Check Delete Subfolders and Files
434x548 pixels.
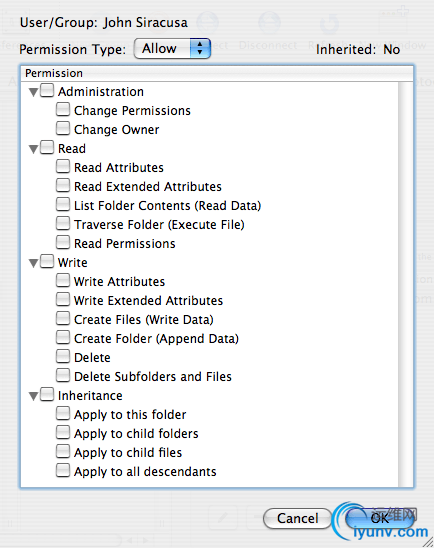coord(63,375)
